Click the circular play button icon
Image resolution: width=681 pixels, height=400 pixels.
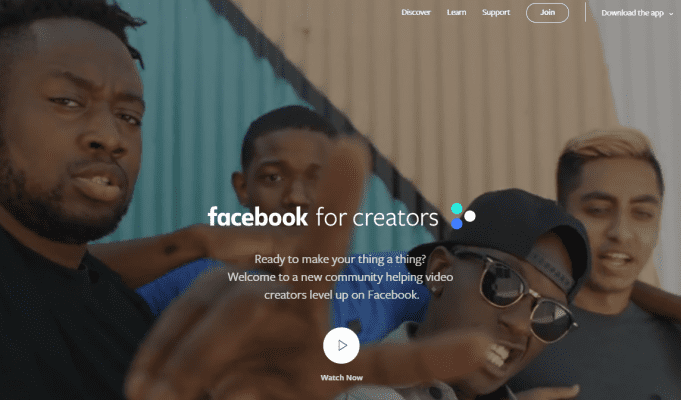341,345
